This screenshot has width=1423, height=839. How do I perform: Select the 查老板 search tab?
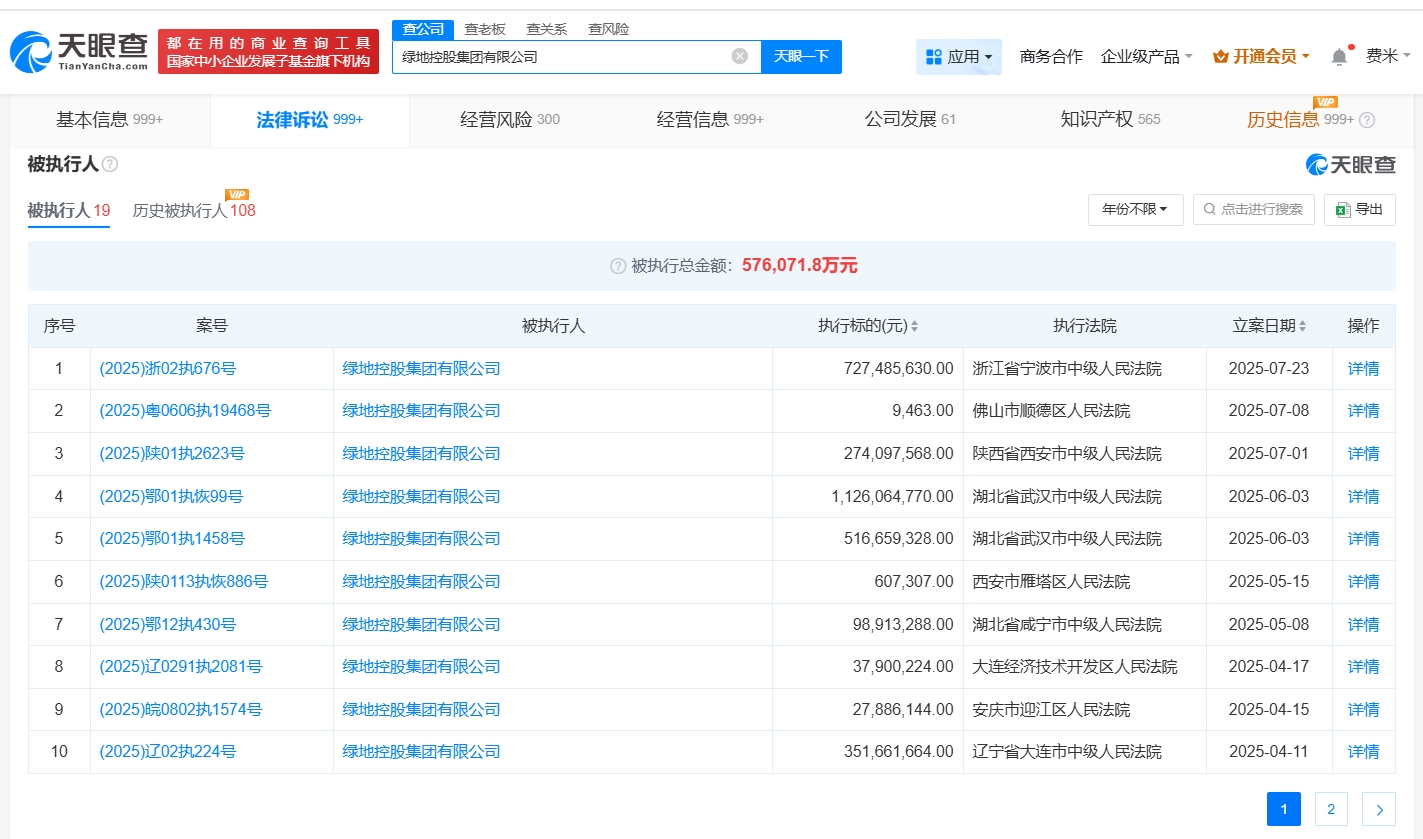click(x=485, y=29)
